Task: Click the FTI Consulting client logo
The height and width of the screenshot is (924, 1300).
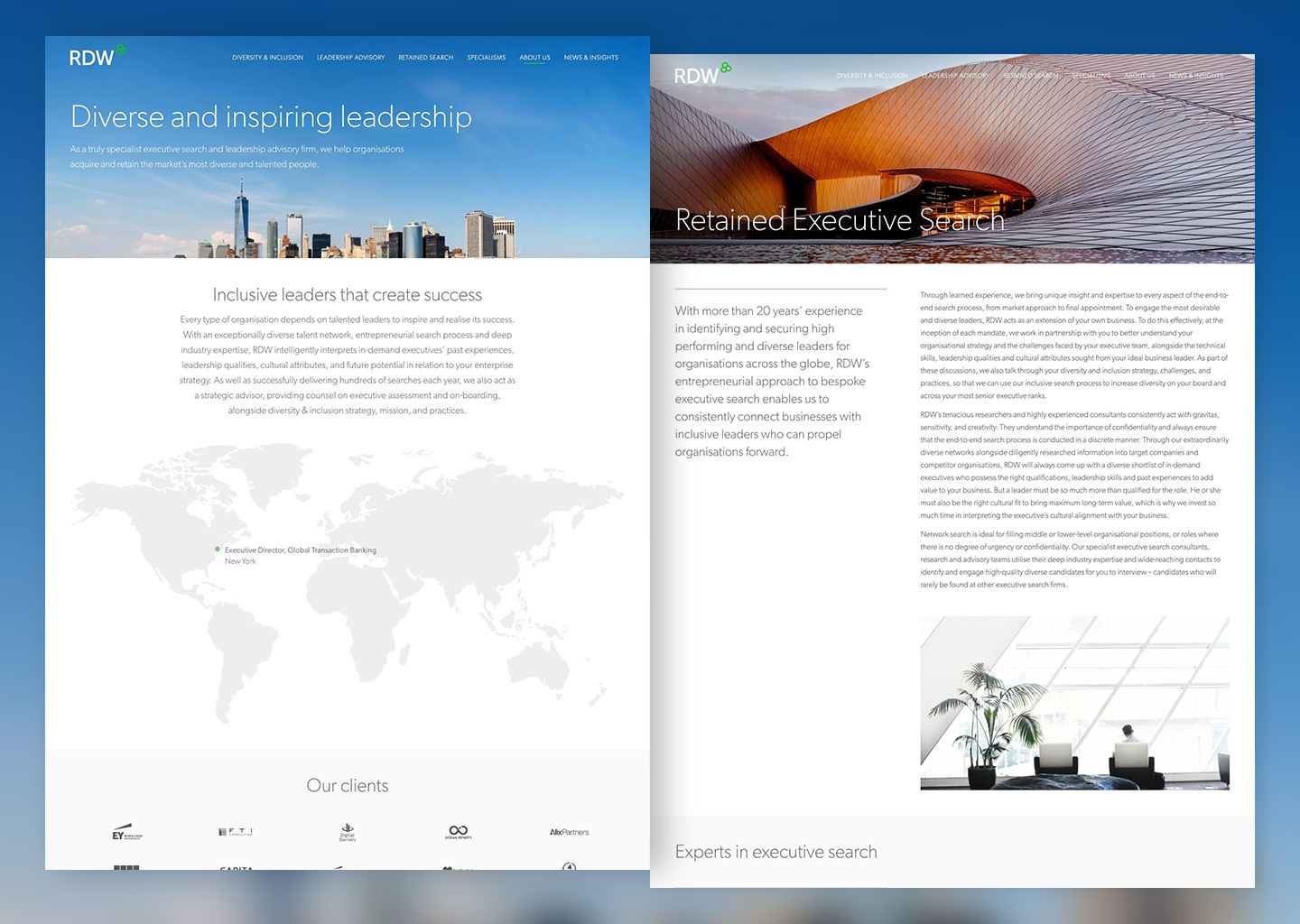Action: (x=237, y=832)
